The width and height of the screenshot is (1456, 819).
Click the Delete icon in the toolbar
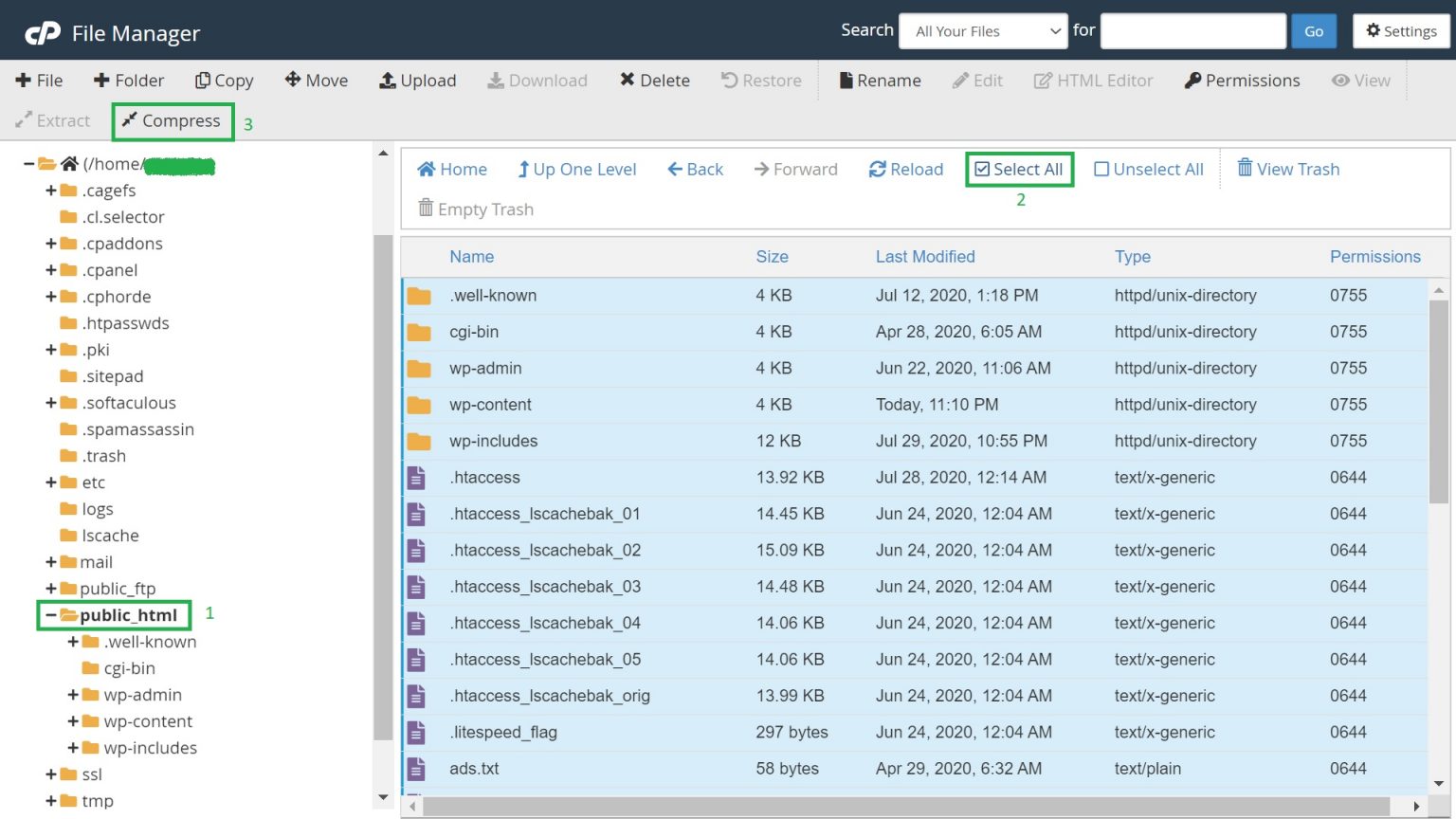653,81
